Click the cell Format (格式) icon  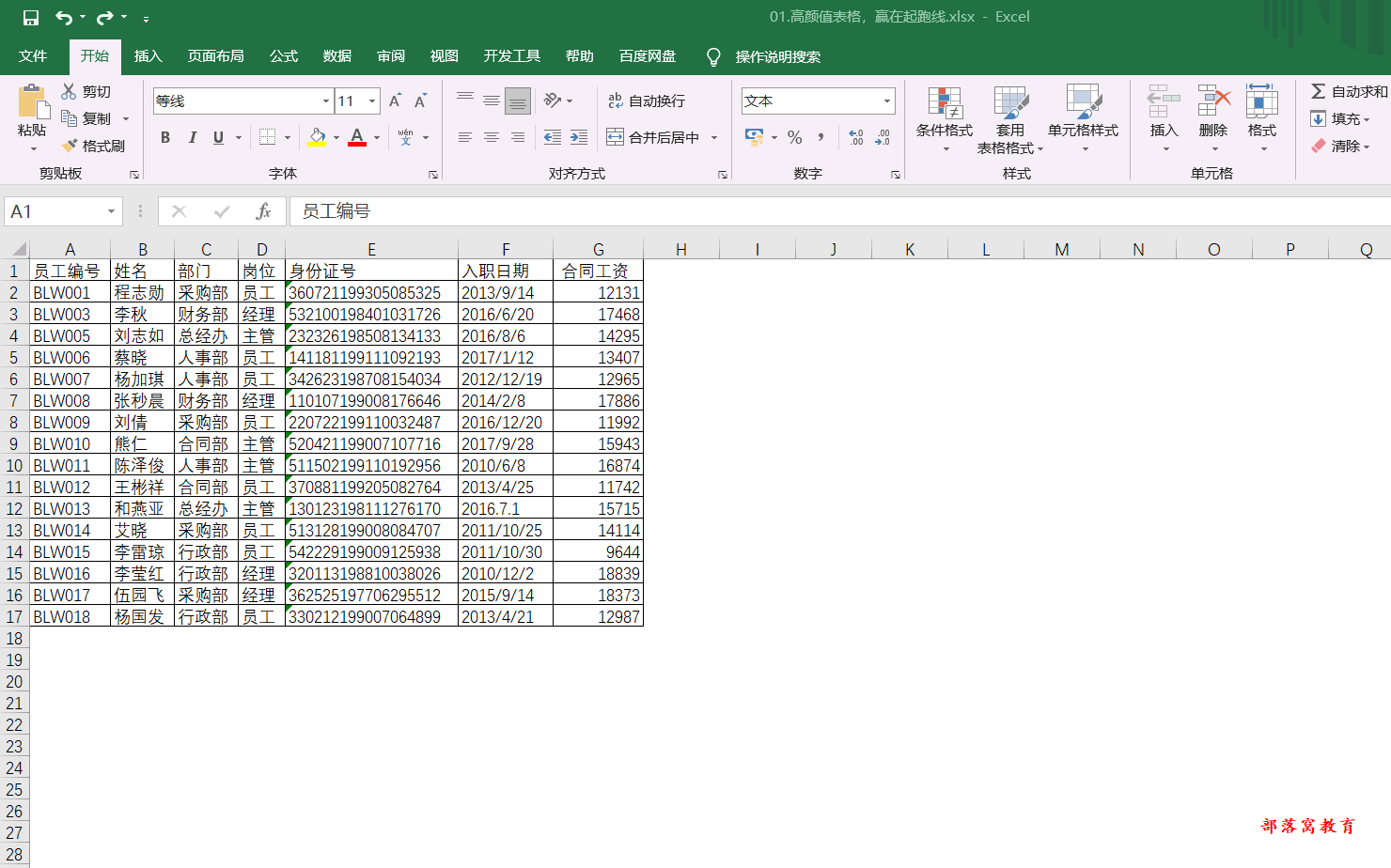tap(1262, 101)
